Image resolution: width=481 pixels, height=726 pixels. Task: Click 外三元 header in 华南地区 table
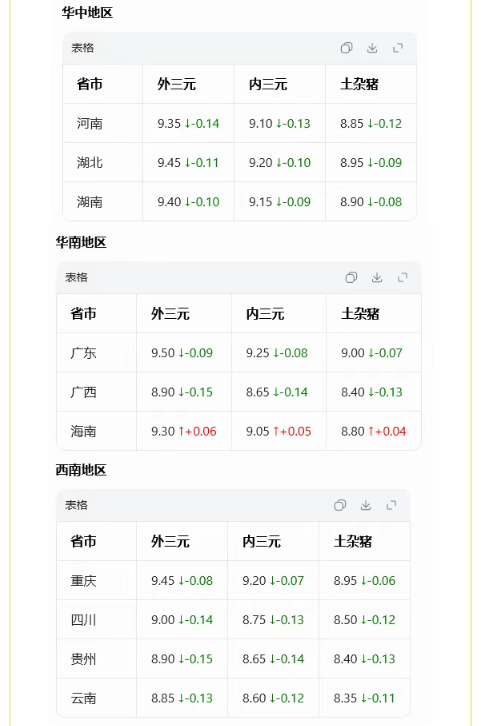[170, 314]
